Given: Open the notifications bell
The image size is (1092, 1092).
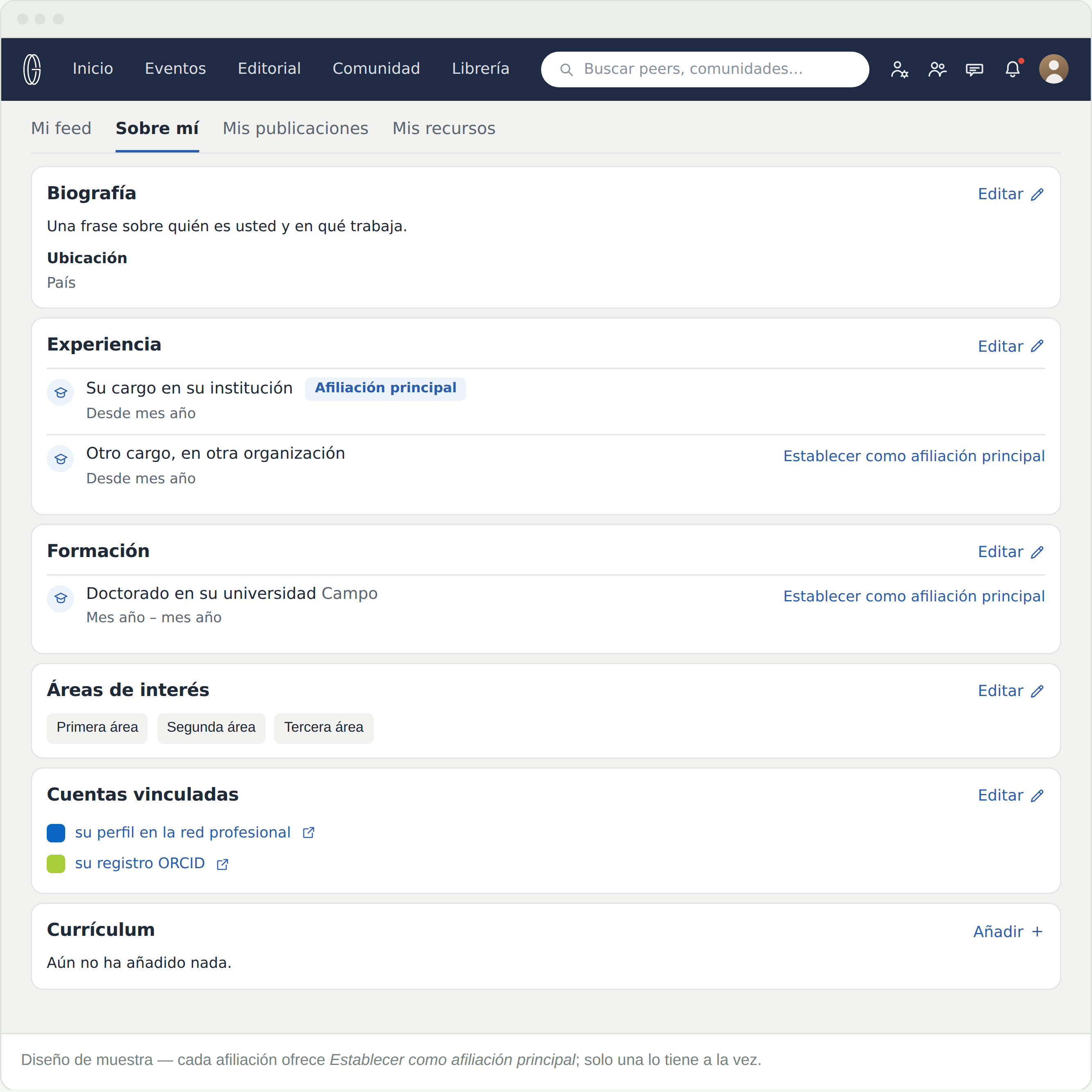Looking at the screenshot, I should 1012,69.
